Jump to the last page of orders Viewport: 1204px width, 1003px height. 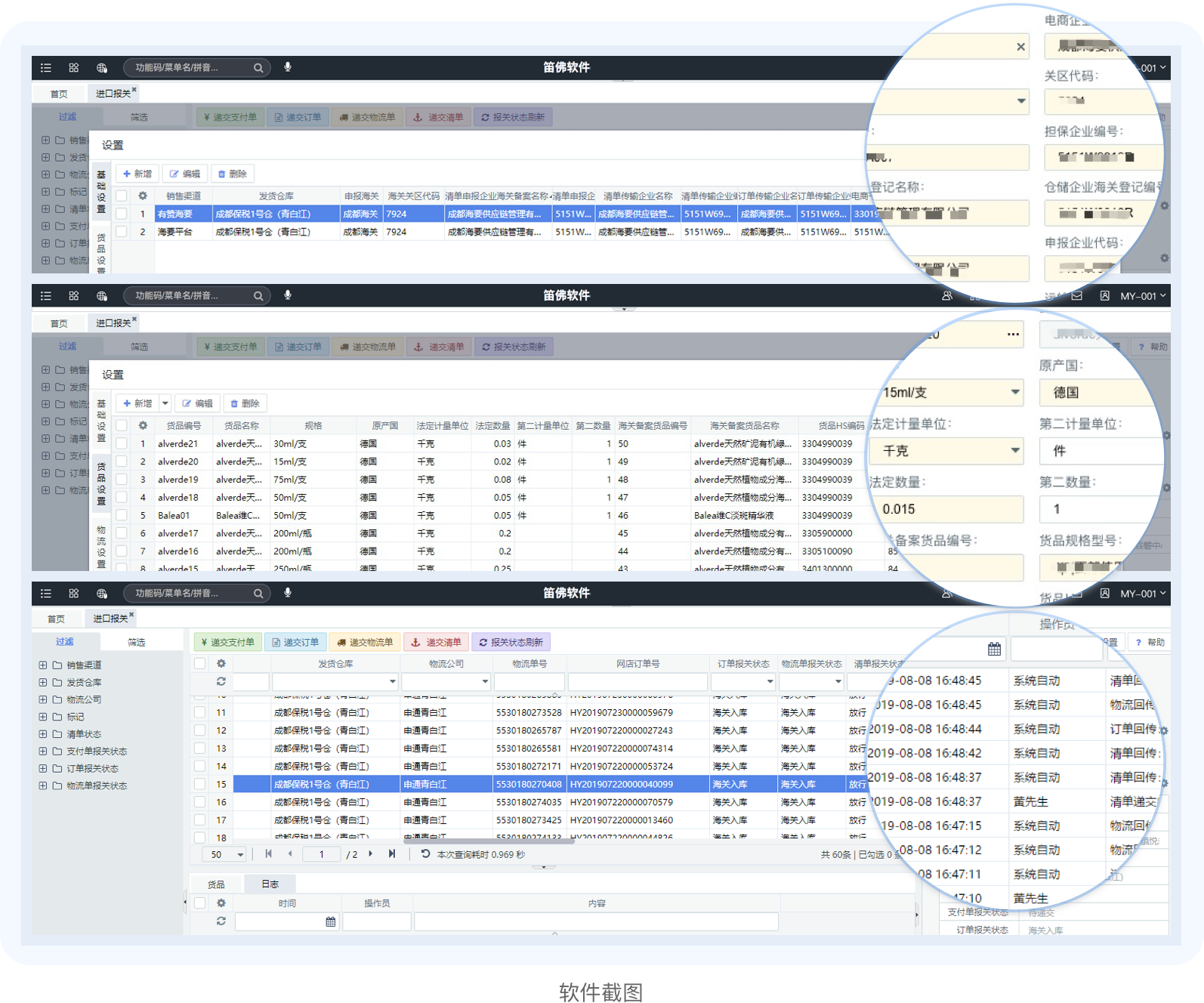pos(391,854)
